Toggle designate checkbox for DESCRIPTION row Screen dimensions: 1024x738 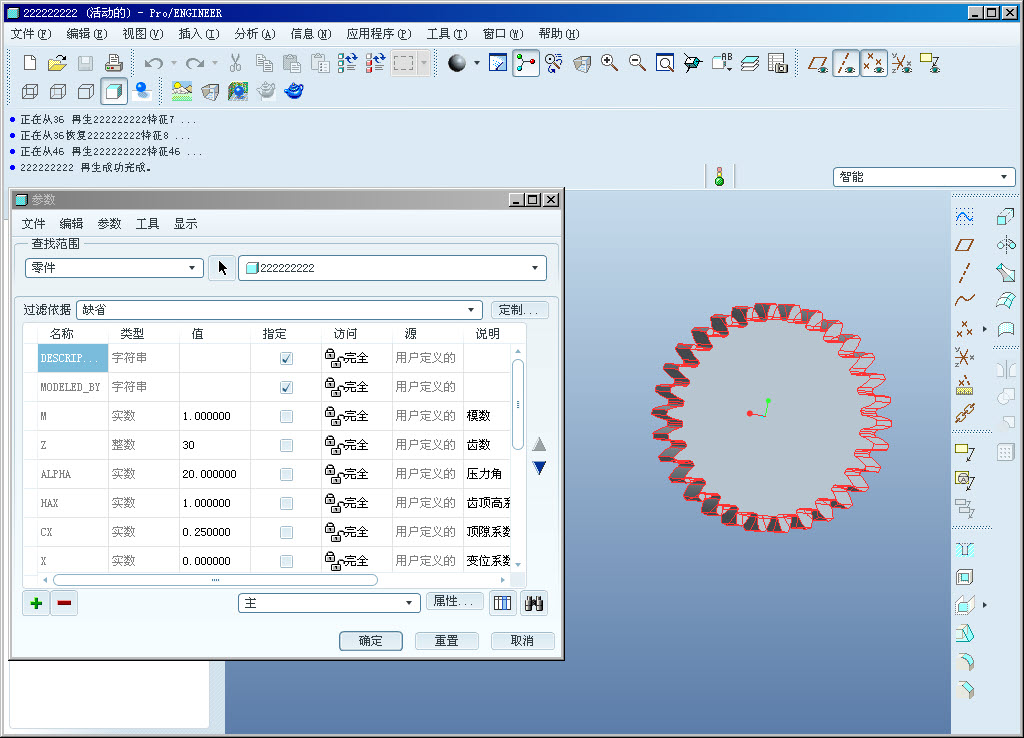point(286,359)
